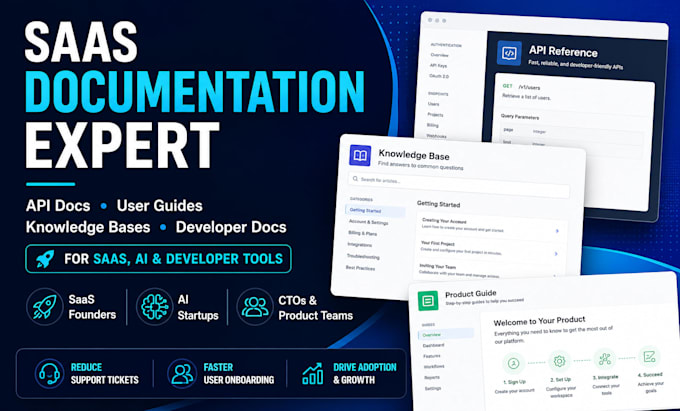Open Billing & Plans category
Viewport: 680px width, 411px height.
click(x=363, y=233)
